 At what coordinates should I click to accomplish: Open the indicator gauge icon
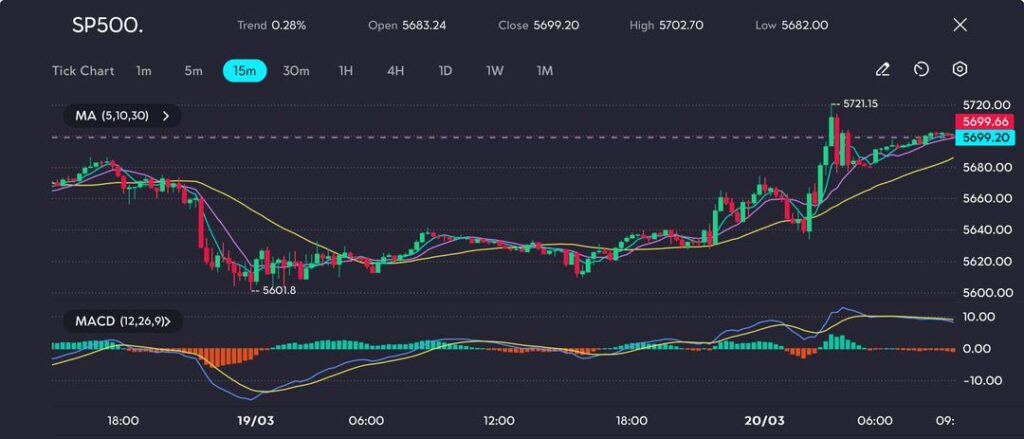pos(922,70)
